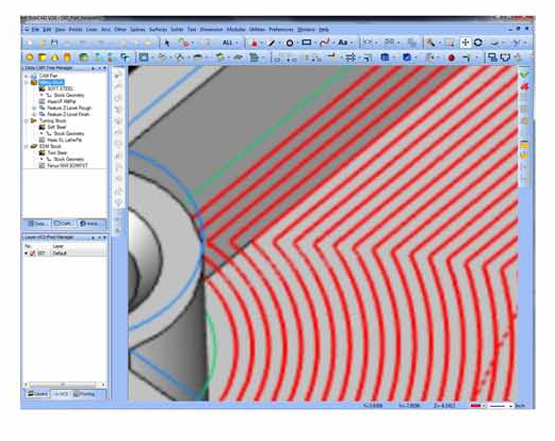Choose the arrow selection pointer tool
This screenshot has width=555, height=441.
point(167,43)
